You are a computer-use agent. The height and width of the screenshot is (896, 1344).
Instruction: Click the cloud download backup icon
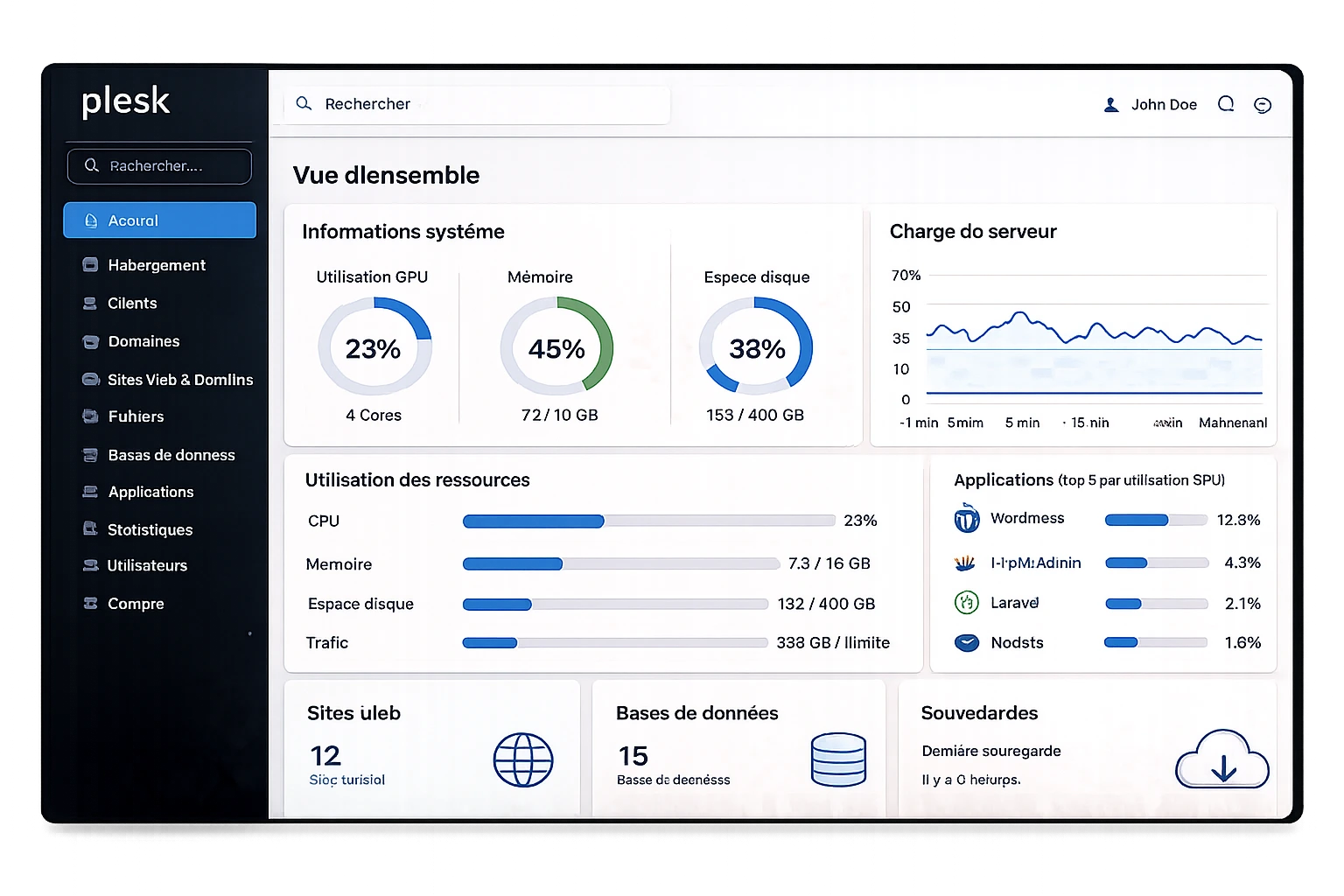click(x=1222, y=759)
